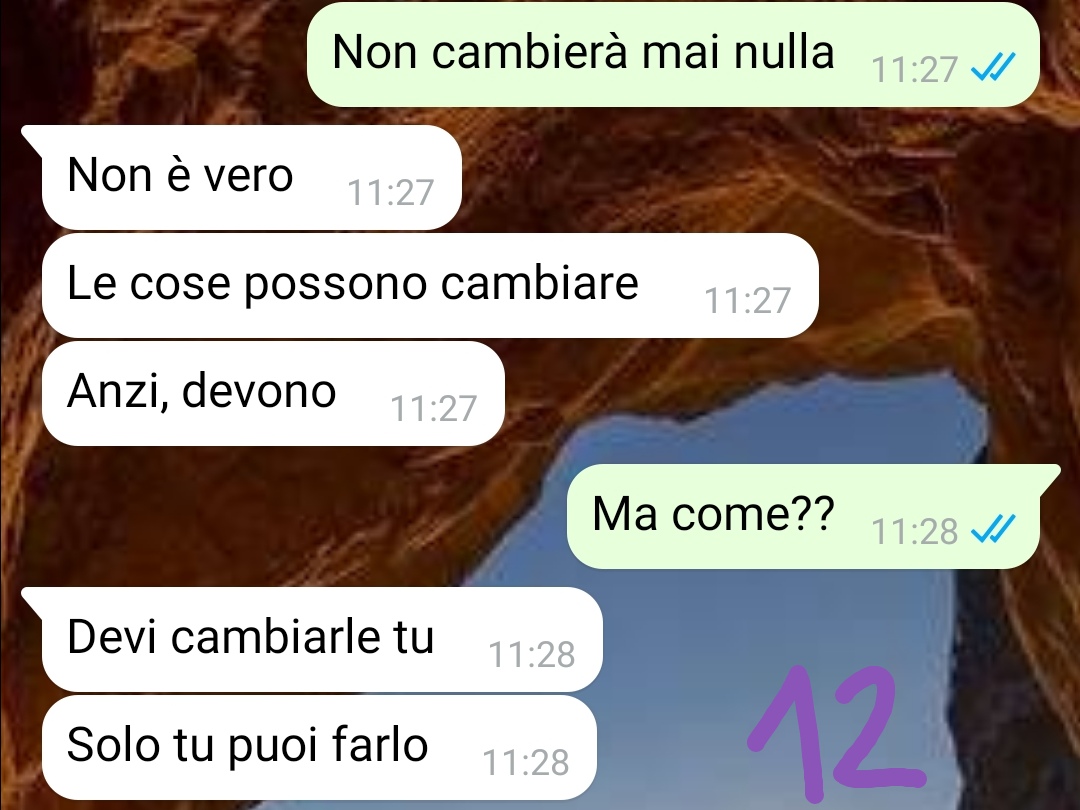Click the tail of the 'Ma come??' bubble
This screenshot has width=1080, height=810.
1050,477
